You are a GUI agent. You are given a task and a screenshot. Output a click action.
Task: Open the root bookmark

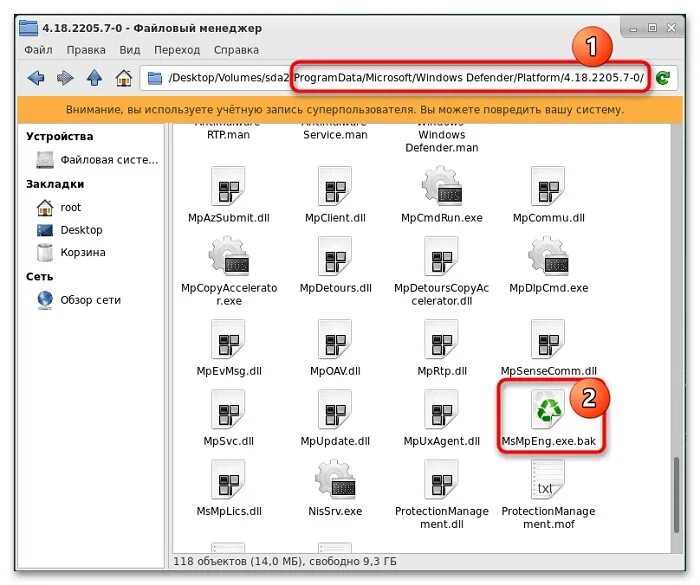pyautogui.click(x=59, y=207)
